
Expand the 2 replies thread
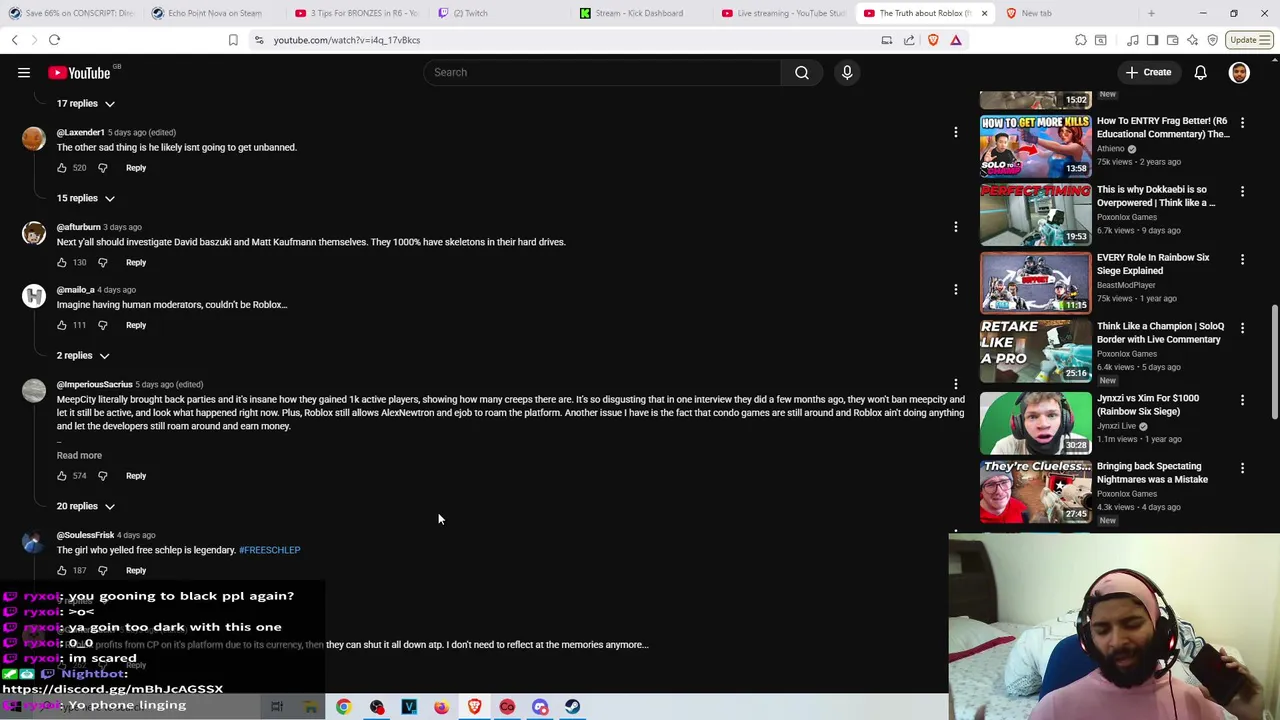82,355
